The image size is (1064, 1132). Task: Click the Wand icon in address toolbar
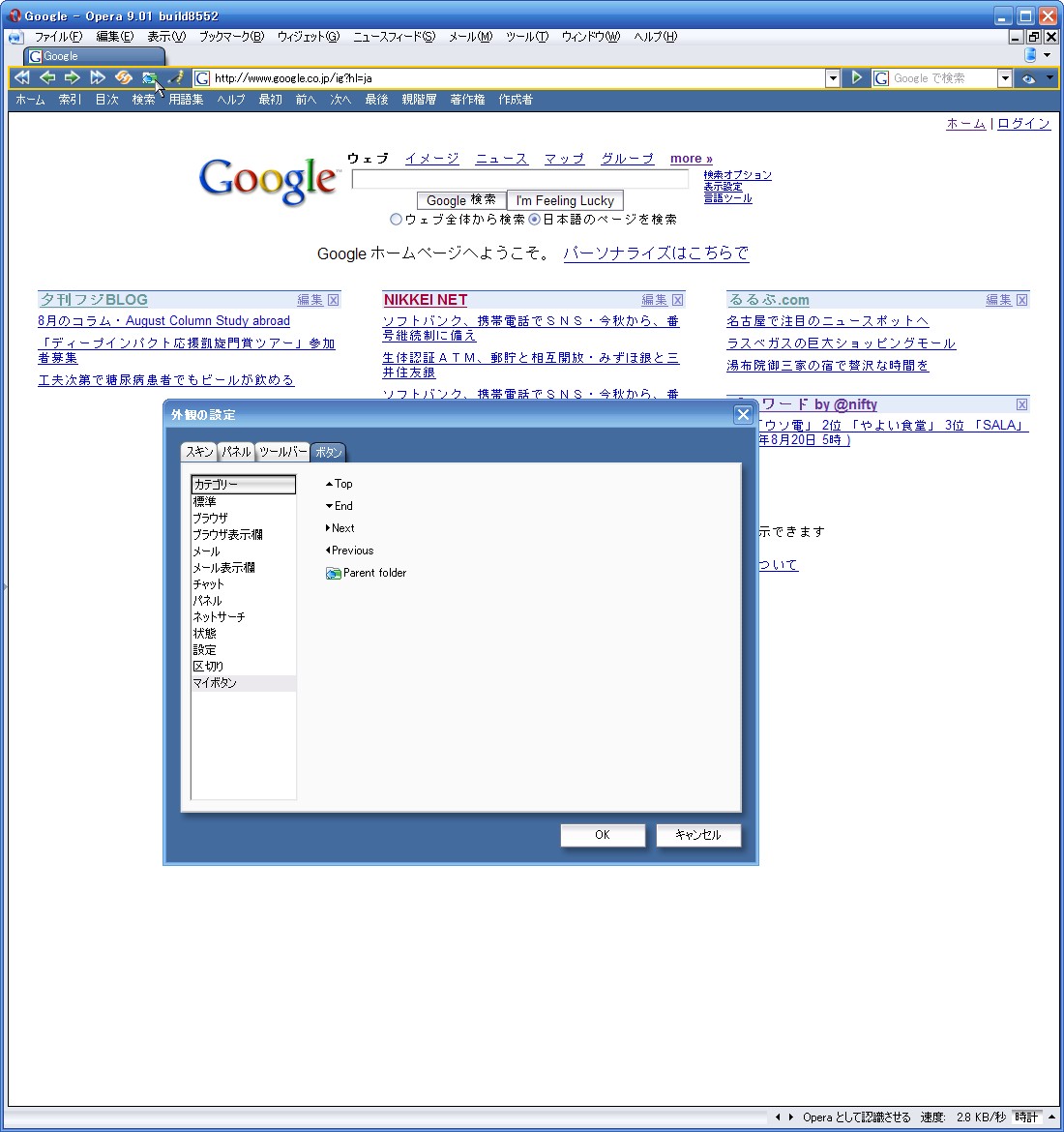[175, 77]
